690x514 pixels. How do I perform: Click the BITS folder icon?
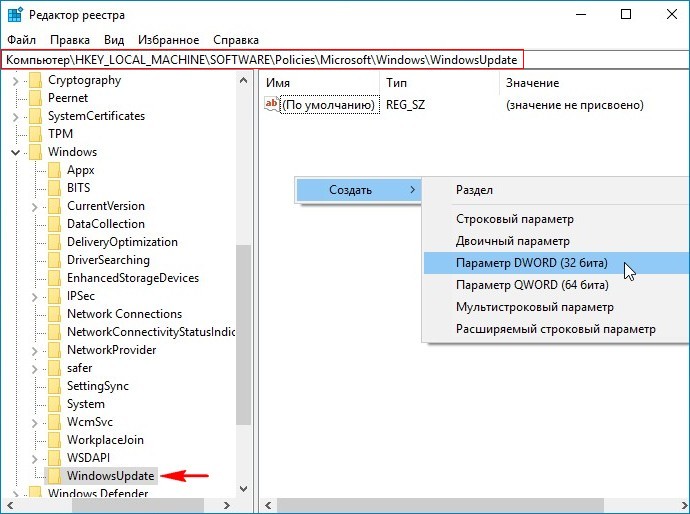tap(54, 188)
